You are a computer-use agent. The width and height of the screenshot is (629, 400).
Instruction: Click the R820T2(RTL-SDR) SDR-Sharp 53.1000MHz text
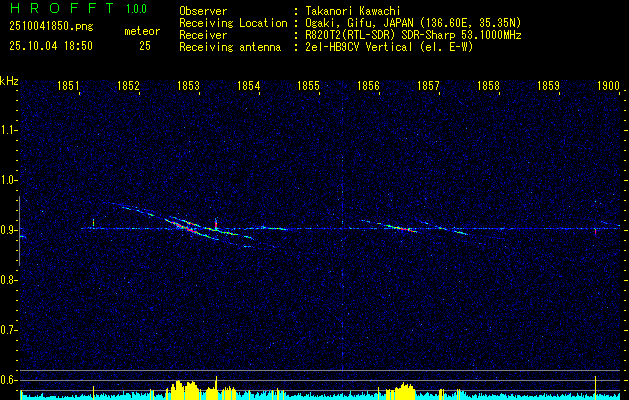413,35
